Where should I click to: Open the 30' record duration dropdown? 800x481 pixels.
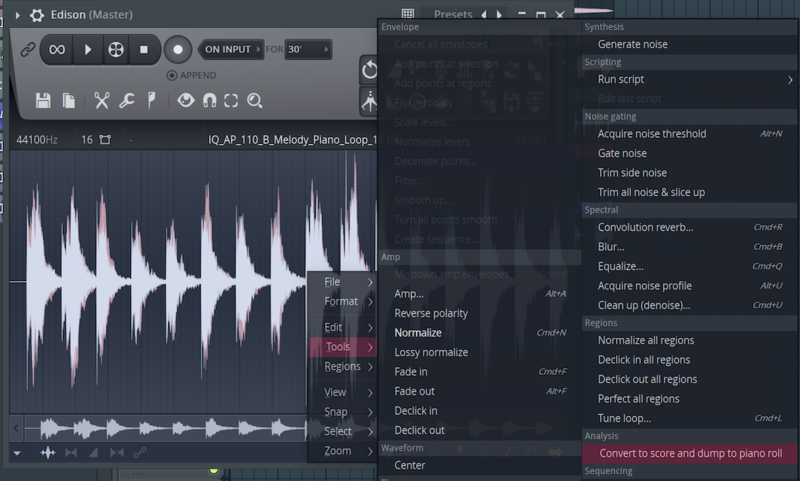tap(307, 49)
